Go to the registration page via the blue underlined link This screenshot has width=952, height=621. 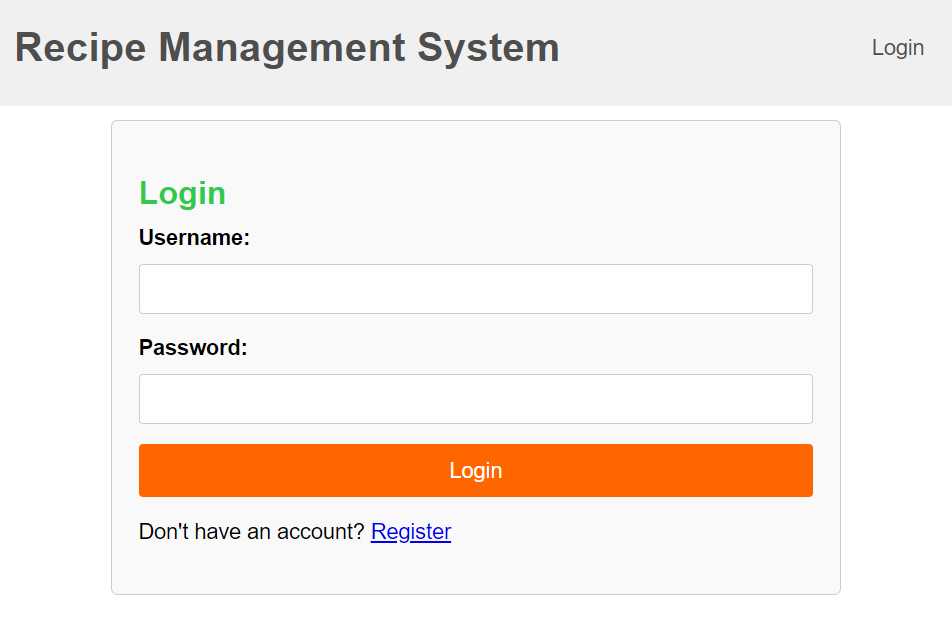(411, 532)
